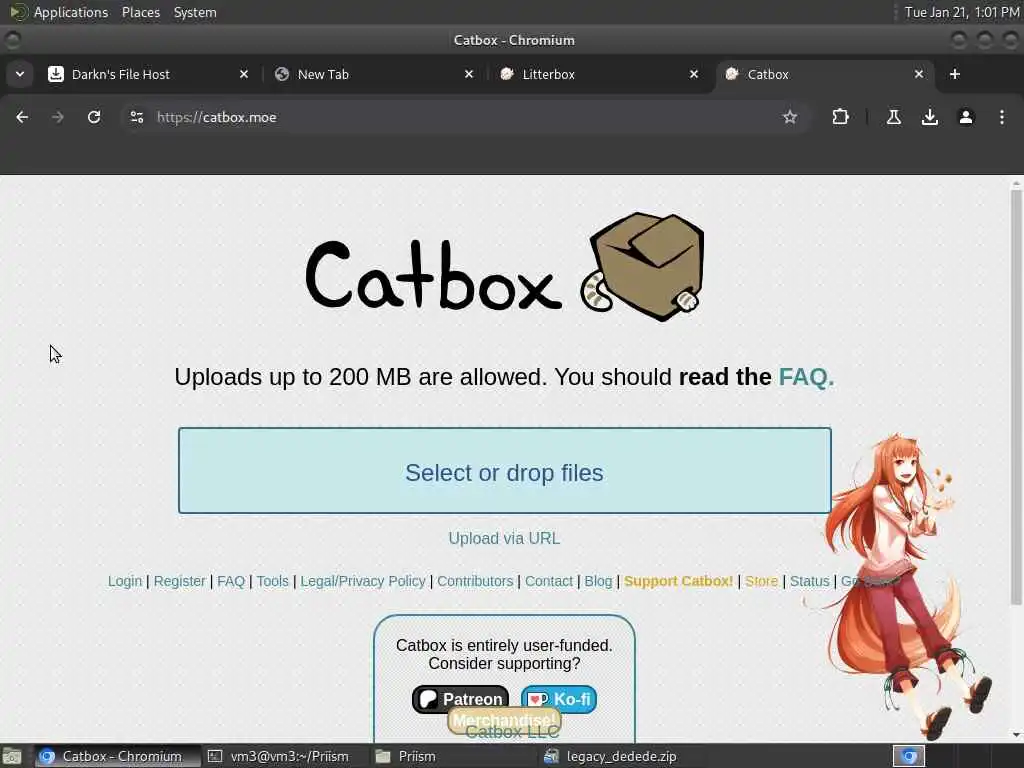The image size is (1024, 768).
Task: Open the Tools link
Action: (272, 581)
